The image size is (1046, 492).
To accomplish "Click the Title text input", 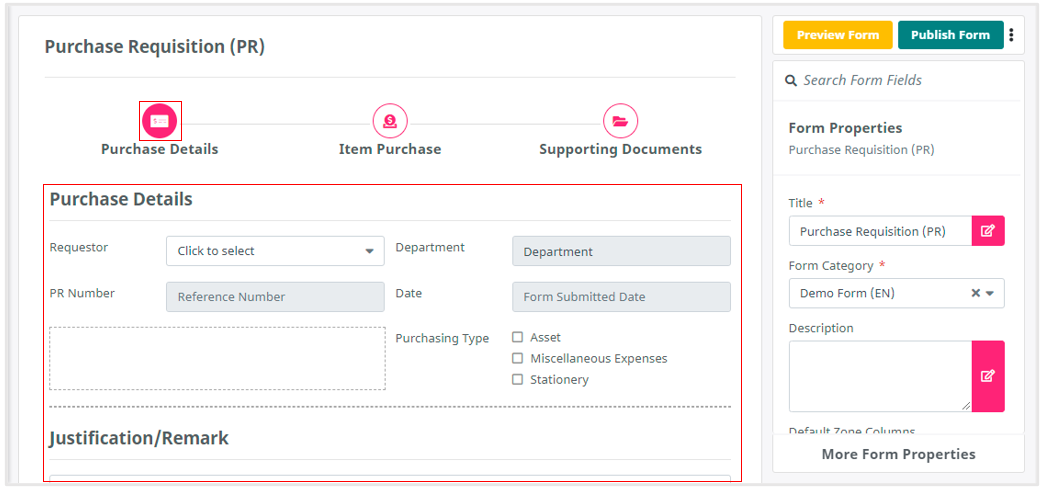I will pos(881,231).
